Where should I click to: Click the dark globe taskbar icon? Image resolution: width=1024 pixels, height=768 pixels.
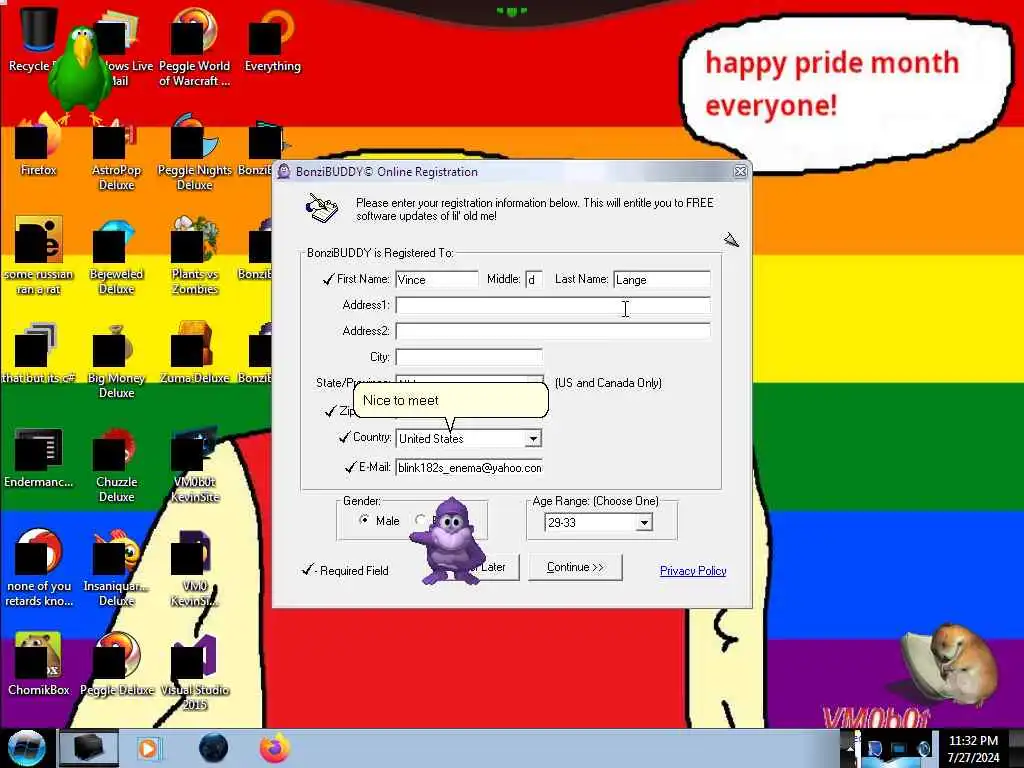[213, 748]
